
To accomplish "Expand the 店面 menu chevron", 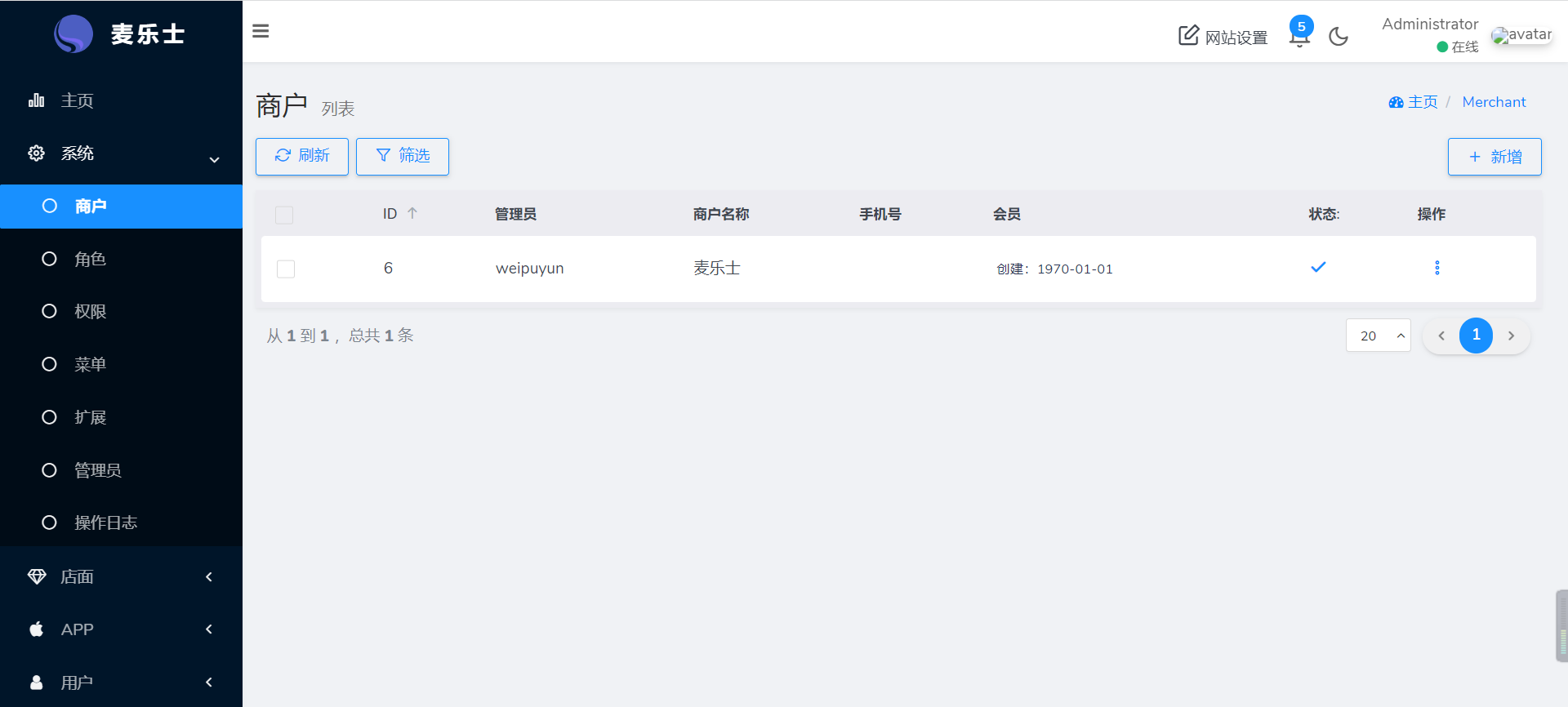I will coord(209,576).
